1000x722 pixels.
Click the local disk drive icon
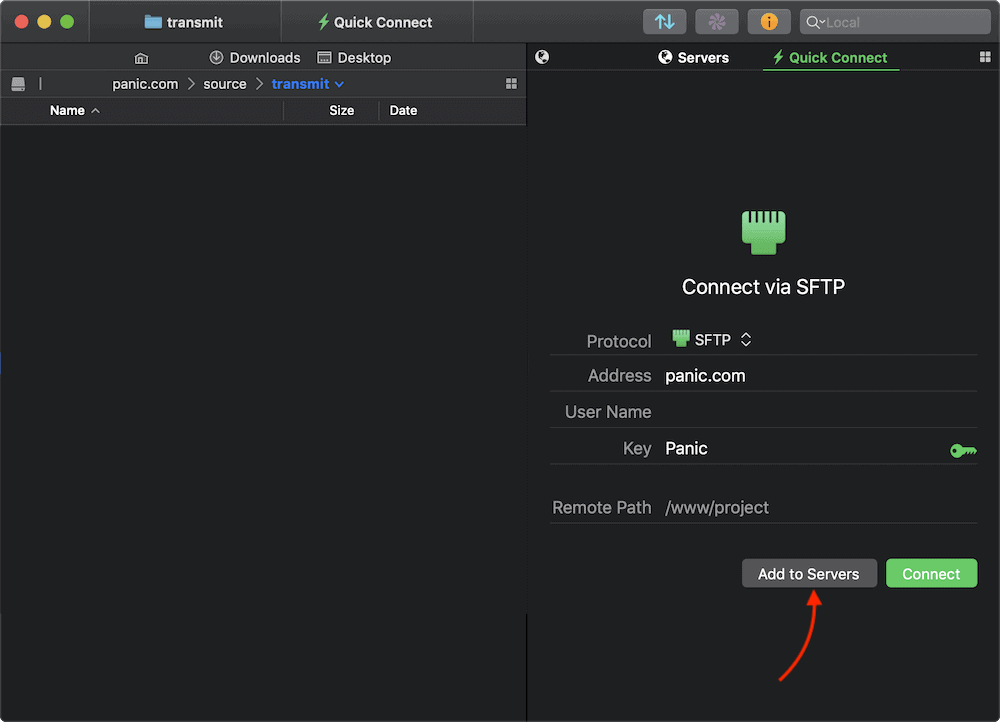18,84
